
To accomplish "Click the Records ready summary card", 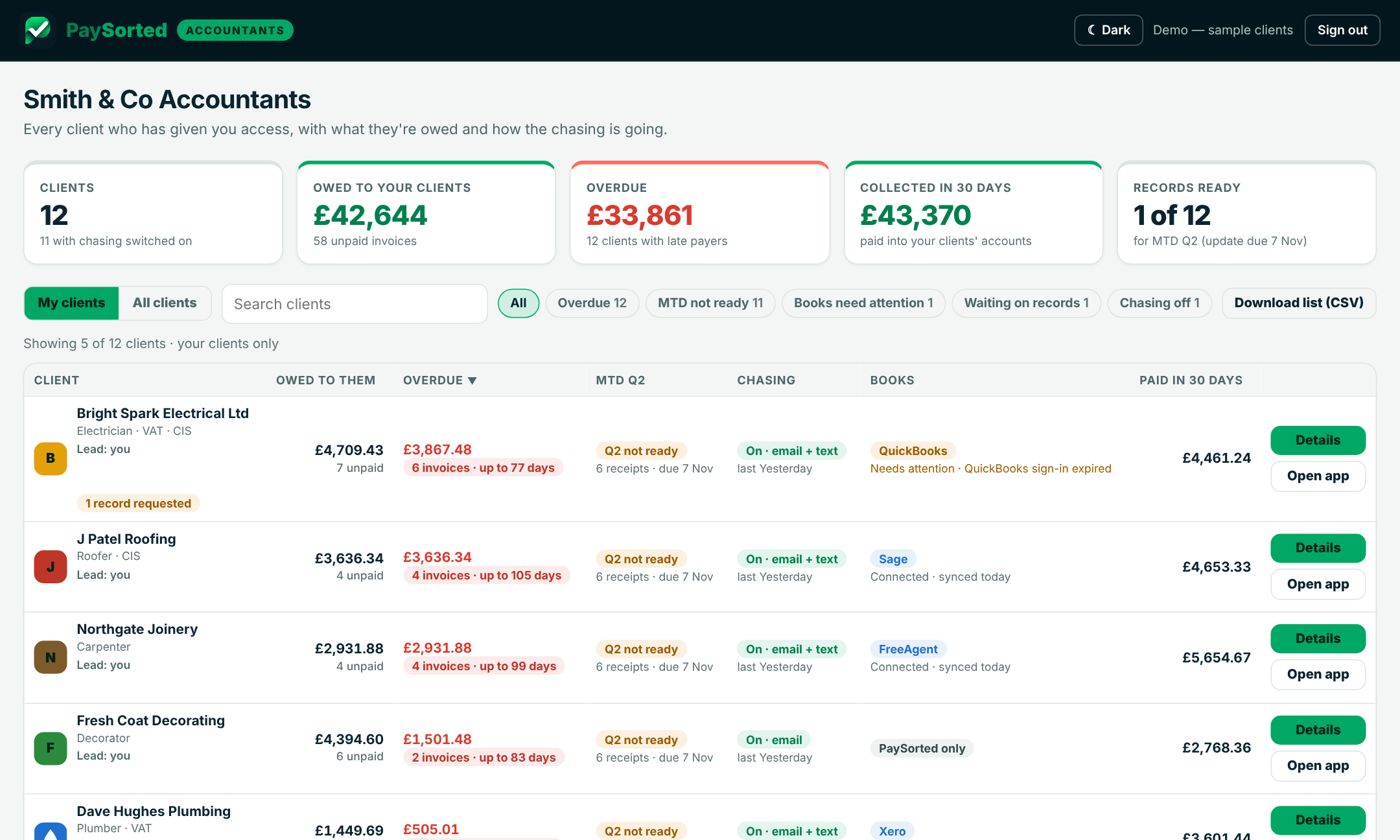I will [x=1247, y=213].
